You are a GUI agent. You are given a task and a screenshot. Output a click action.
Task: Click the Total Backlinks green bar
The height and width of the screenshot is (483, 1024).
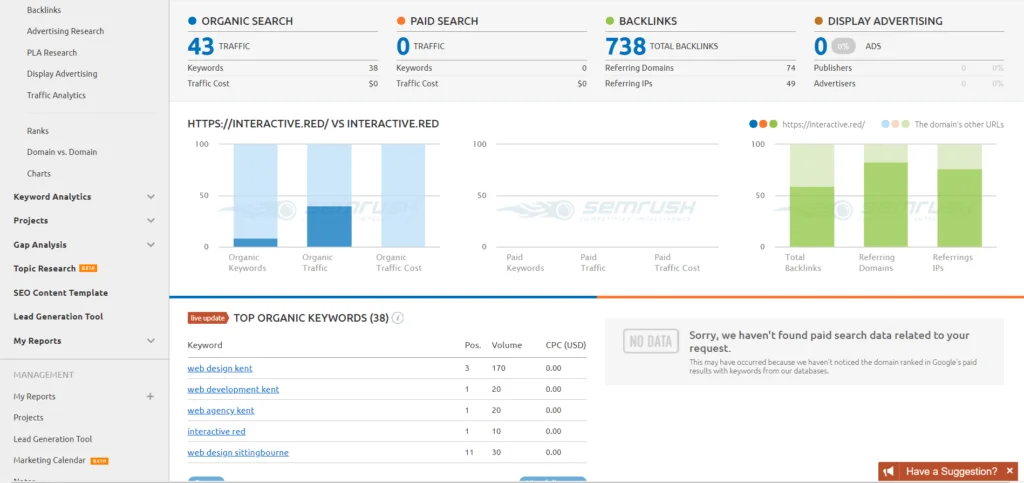(812, 217)
